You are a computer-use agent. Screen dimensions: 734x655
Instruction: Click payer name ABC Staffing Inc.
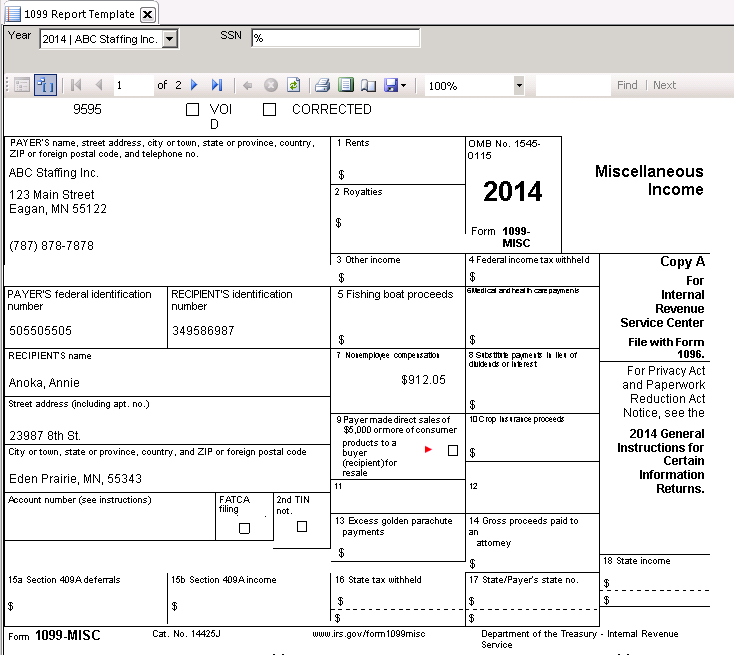coord(53,173)
